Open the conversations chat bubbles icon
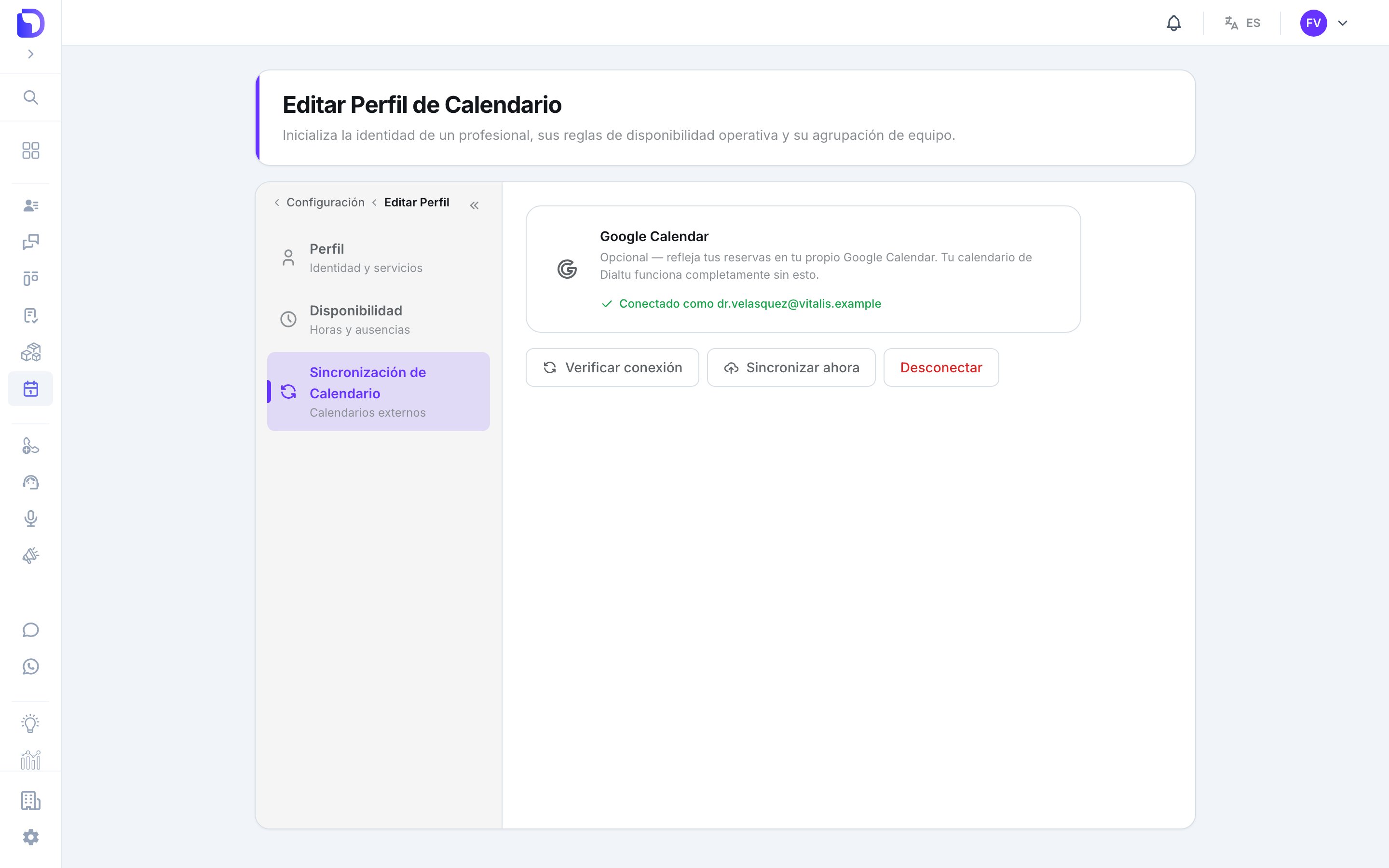 pyautogui.click(x=30, y=242)
